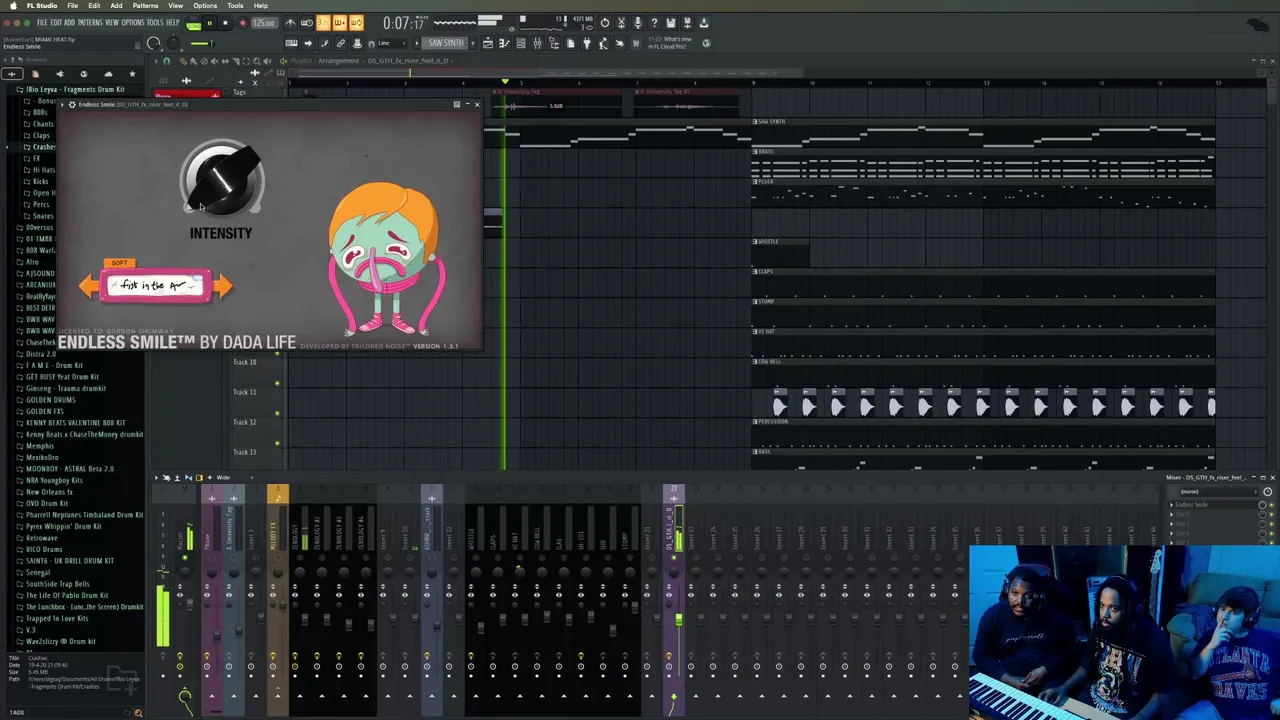This screenshot has width=1280, height=720.
Task: Toggle the countdown before recording button
Action: (322, 23)
